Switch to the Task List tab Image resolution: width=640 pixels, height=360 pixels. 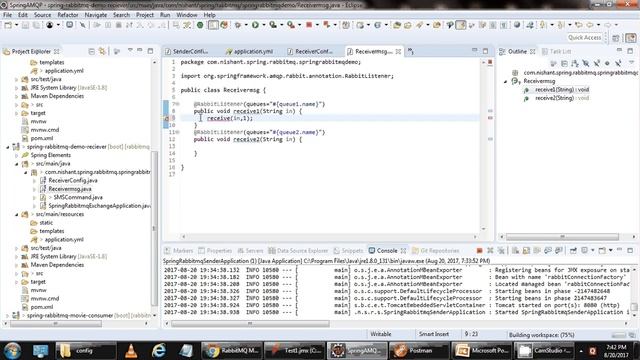coord(556,51)
